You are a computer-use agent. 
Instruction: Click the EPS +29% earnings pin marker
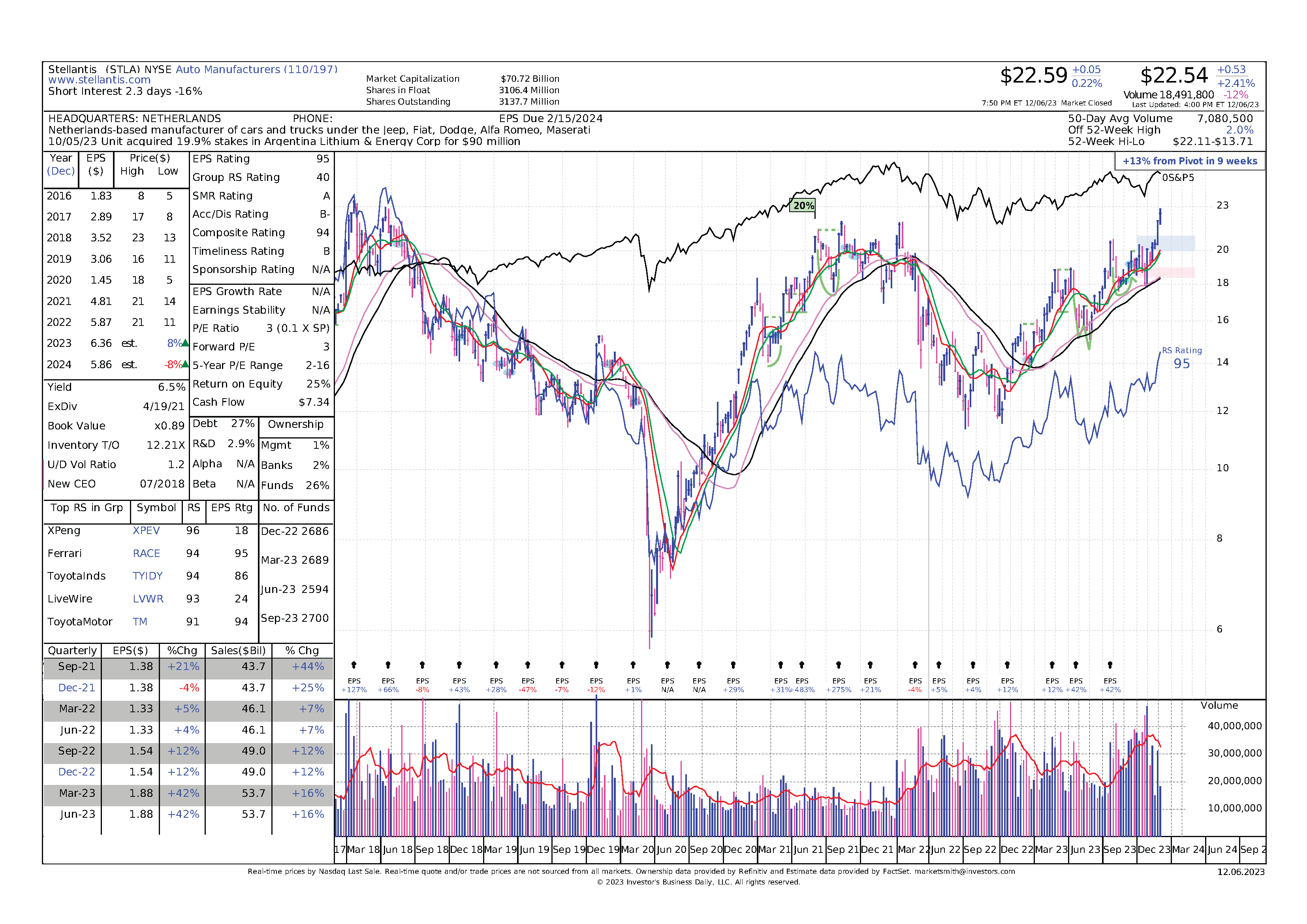(x=733, y=665)
